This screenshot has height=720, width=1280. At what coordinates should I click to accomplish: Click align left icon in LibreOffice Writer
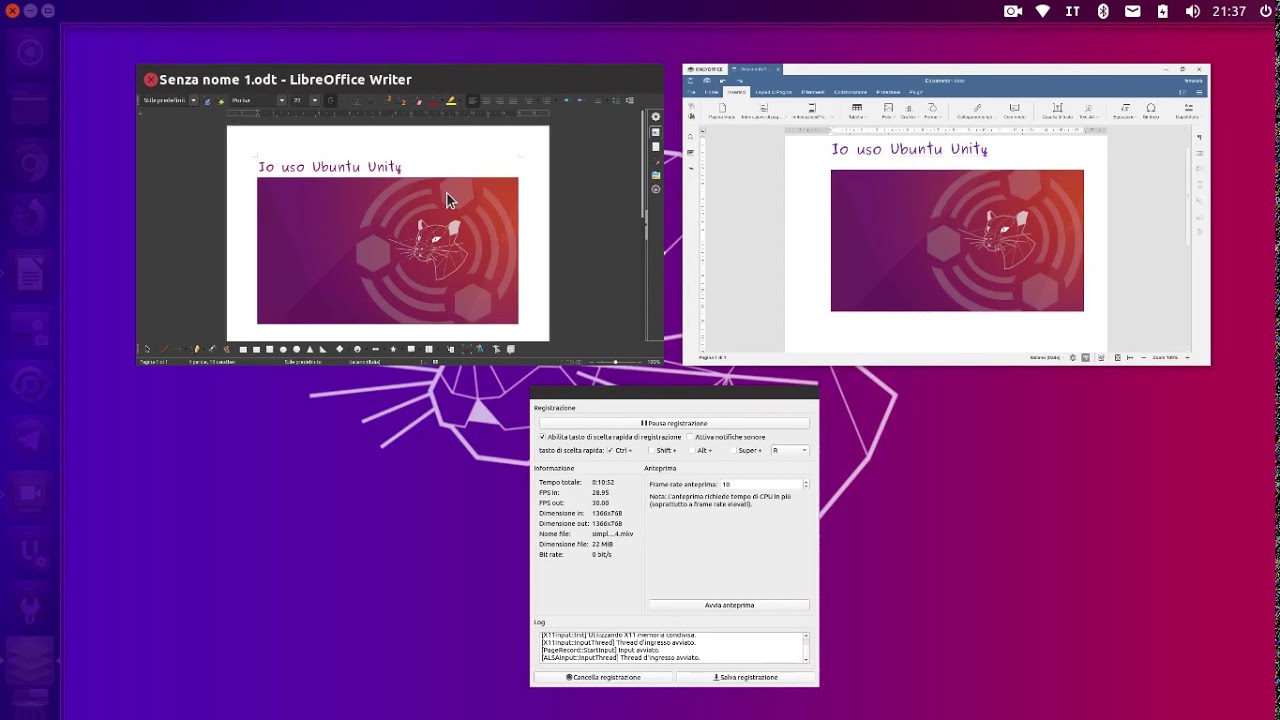click(473, 100)
